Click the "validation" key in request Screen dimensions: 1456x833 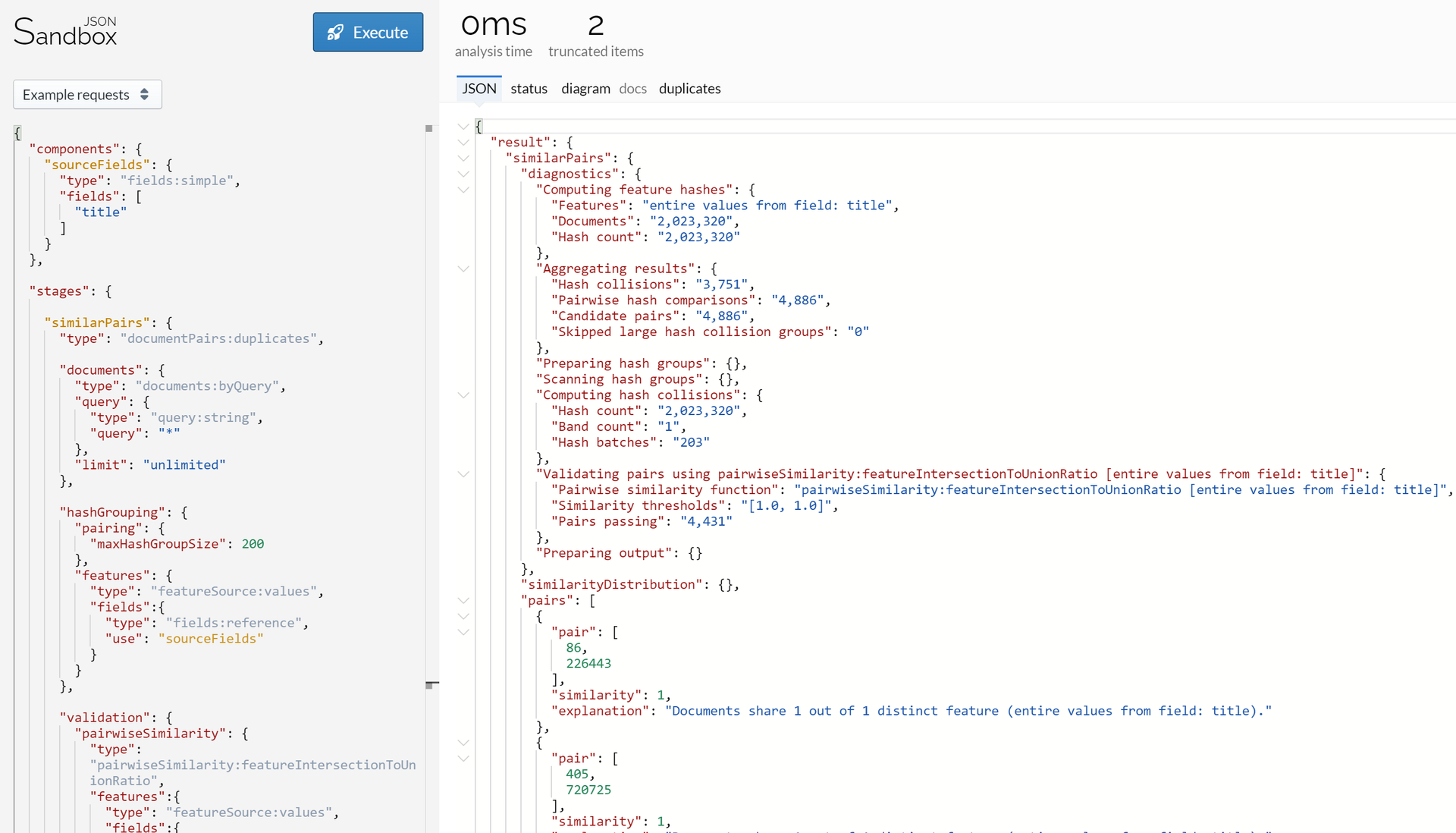point(105,718)
